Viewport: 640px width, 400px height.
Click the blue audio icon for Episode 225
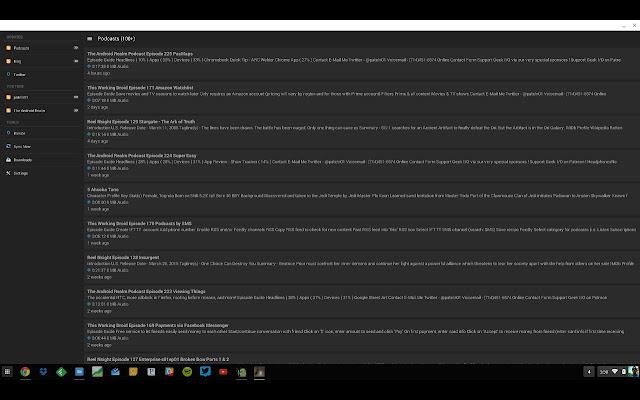tap(89, 66)
